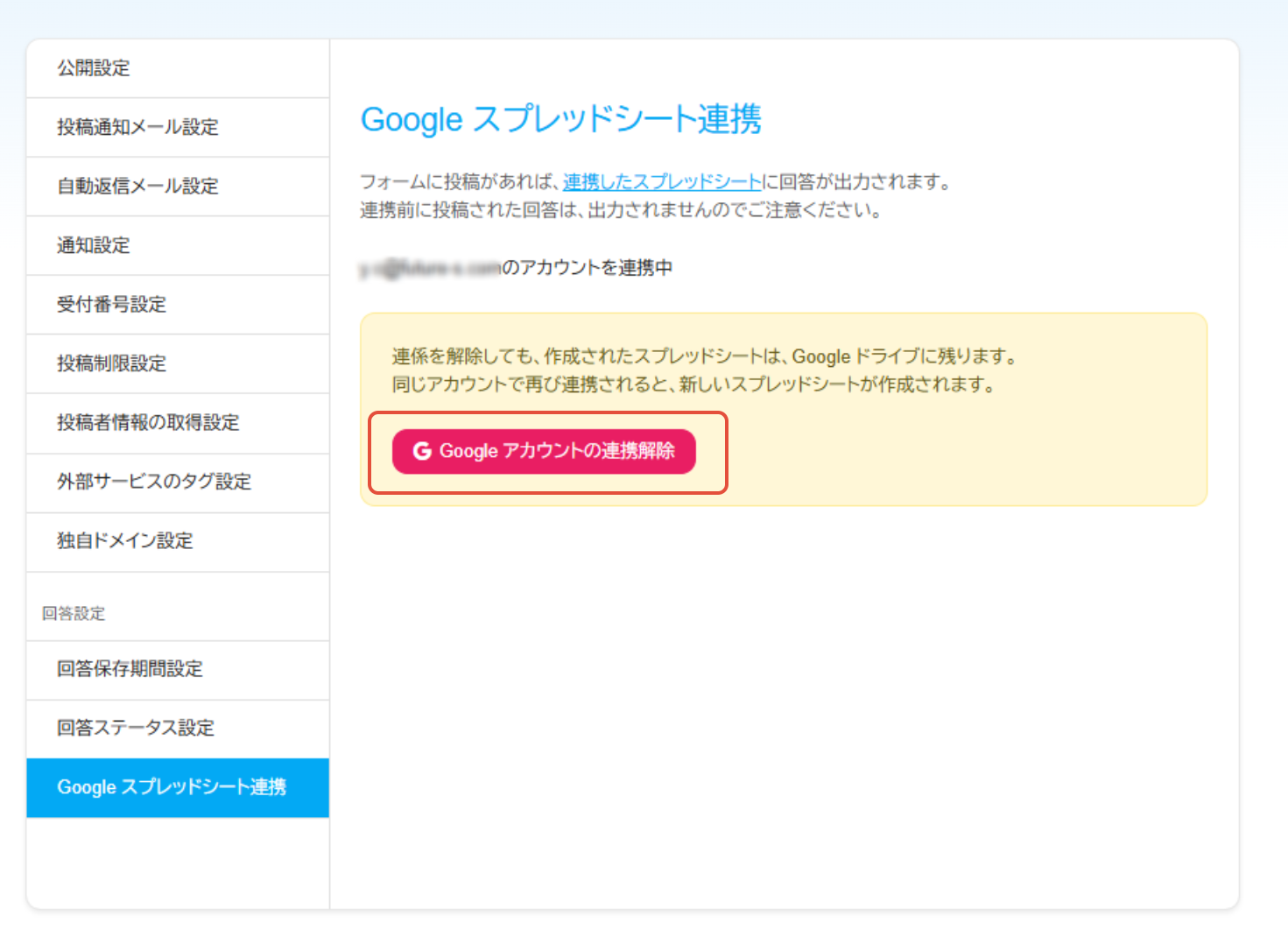Select active Google スプレッドシート連携 sidebar item
The image size is (1288, 937).
tap(178, 788)
